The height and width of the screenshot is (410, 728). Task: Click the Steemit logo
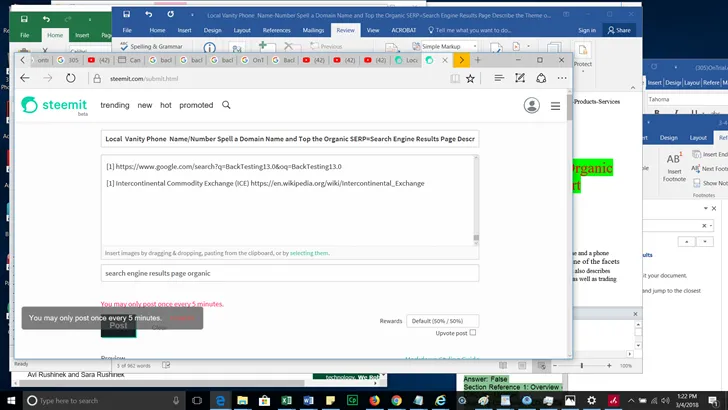point(54,105)
